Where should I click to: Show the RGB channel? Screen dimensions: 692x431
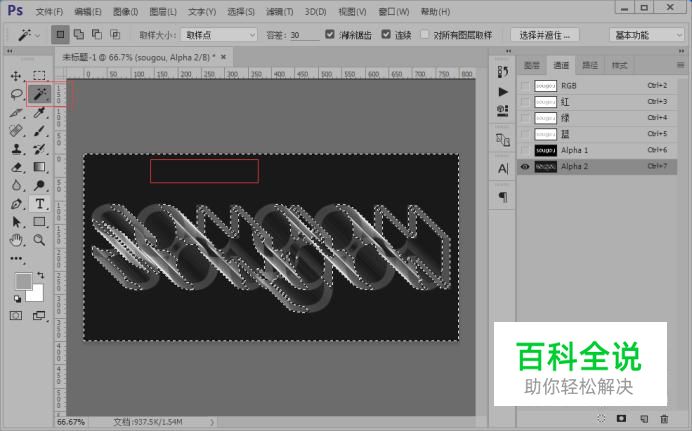pos(525,86)
